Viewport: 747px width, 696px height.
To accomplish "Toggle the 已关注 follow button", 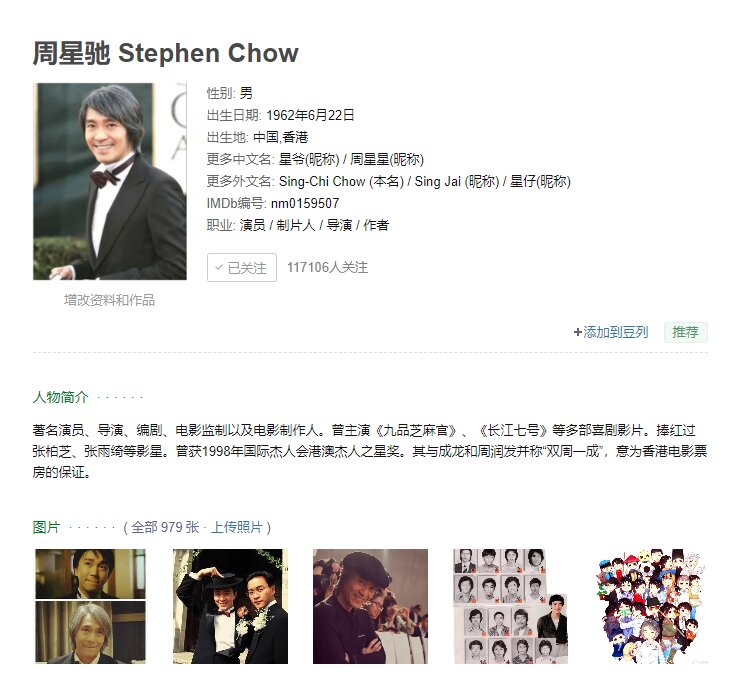I will (x=242, y=267).
